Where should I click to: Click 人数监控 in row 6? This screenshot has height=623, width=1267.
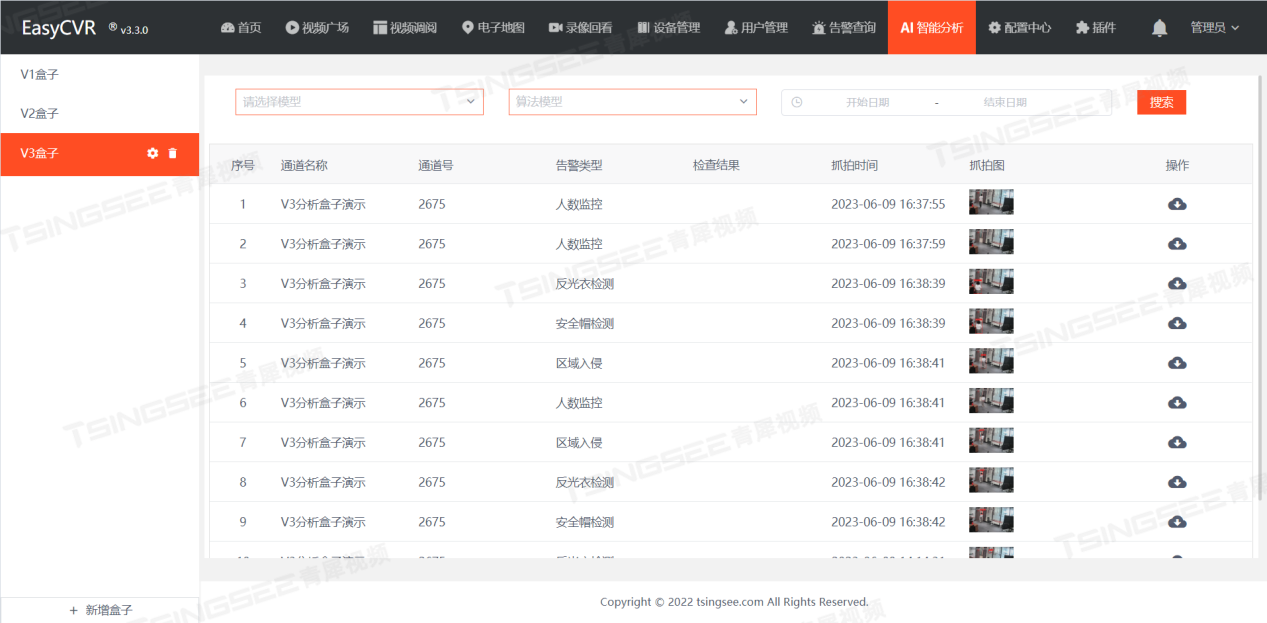click(579, 403)
